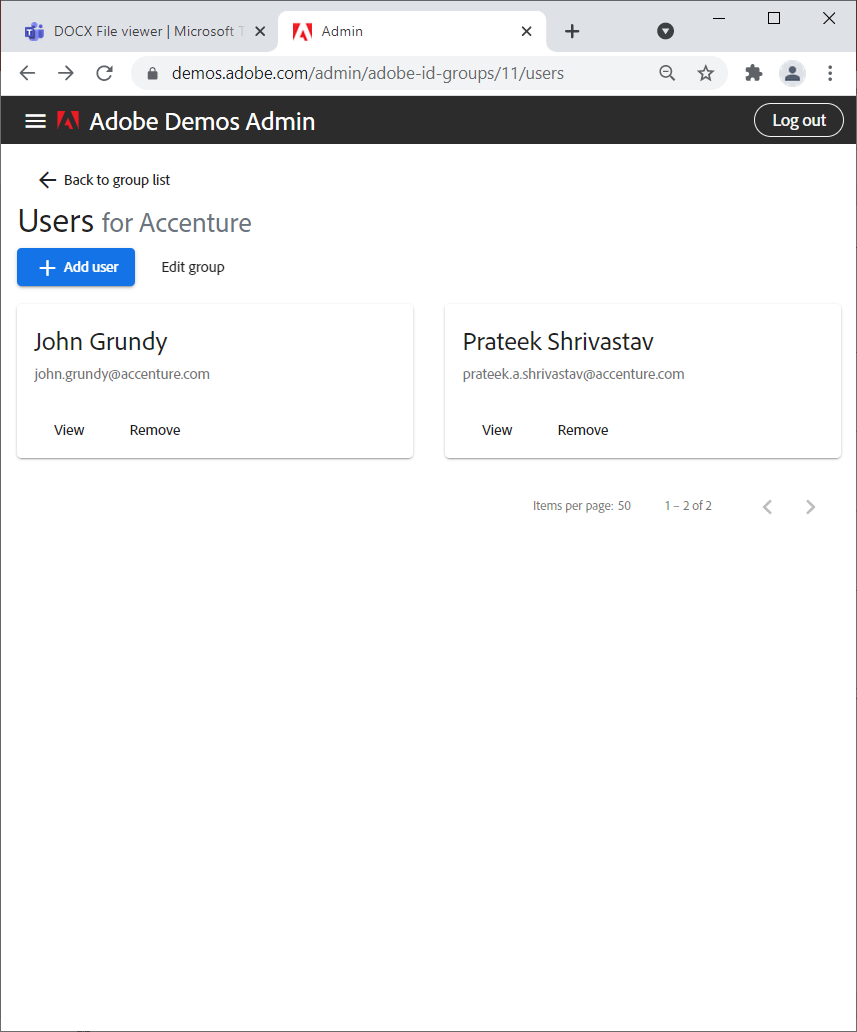Open the Chrome three-dot menu
Screen dimensions: 857x1032
pyautogui.click(x=830, y=73)
